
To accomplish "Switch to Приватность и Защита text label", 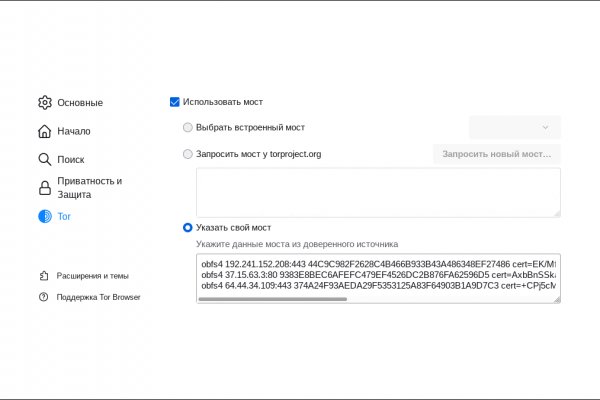I will (89, 188).
